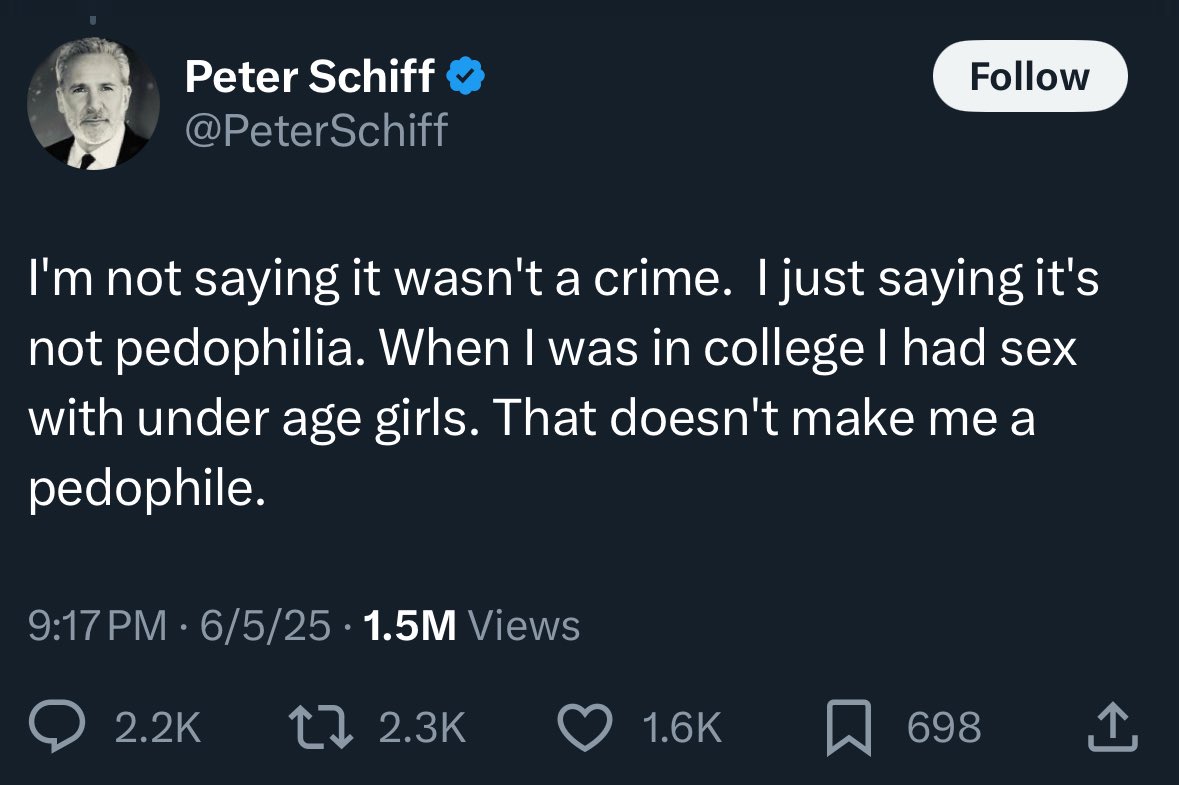
Task: Click the blue verified badge
Action: tap(466, 76)
